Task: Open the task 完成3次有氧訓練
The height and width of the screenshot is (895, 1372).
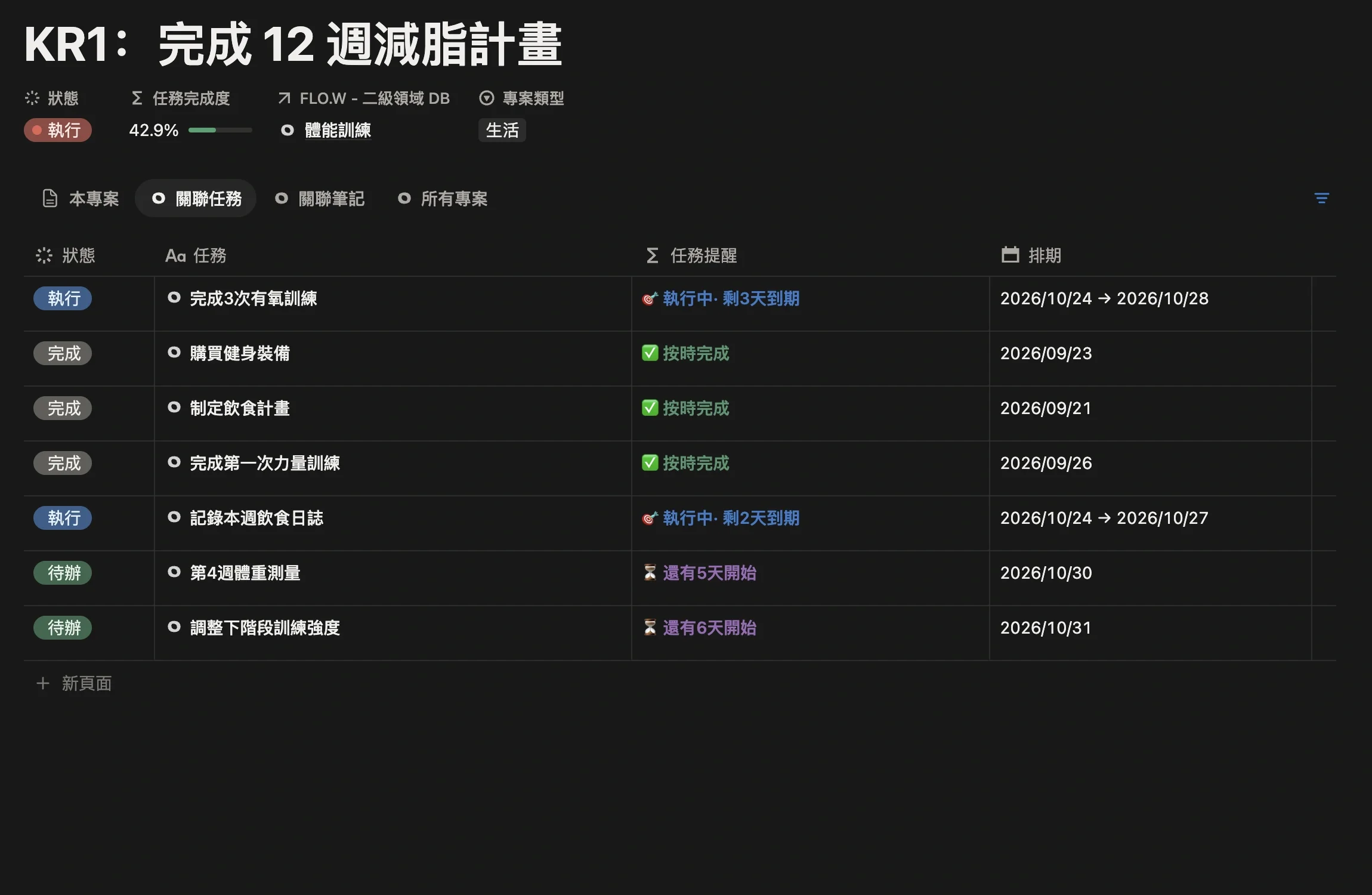Action: pyautogui.click(x=254, y=298)
